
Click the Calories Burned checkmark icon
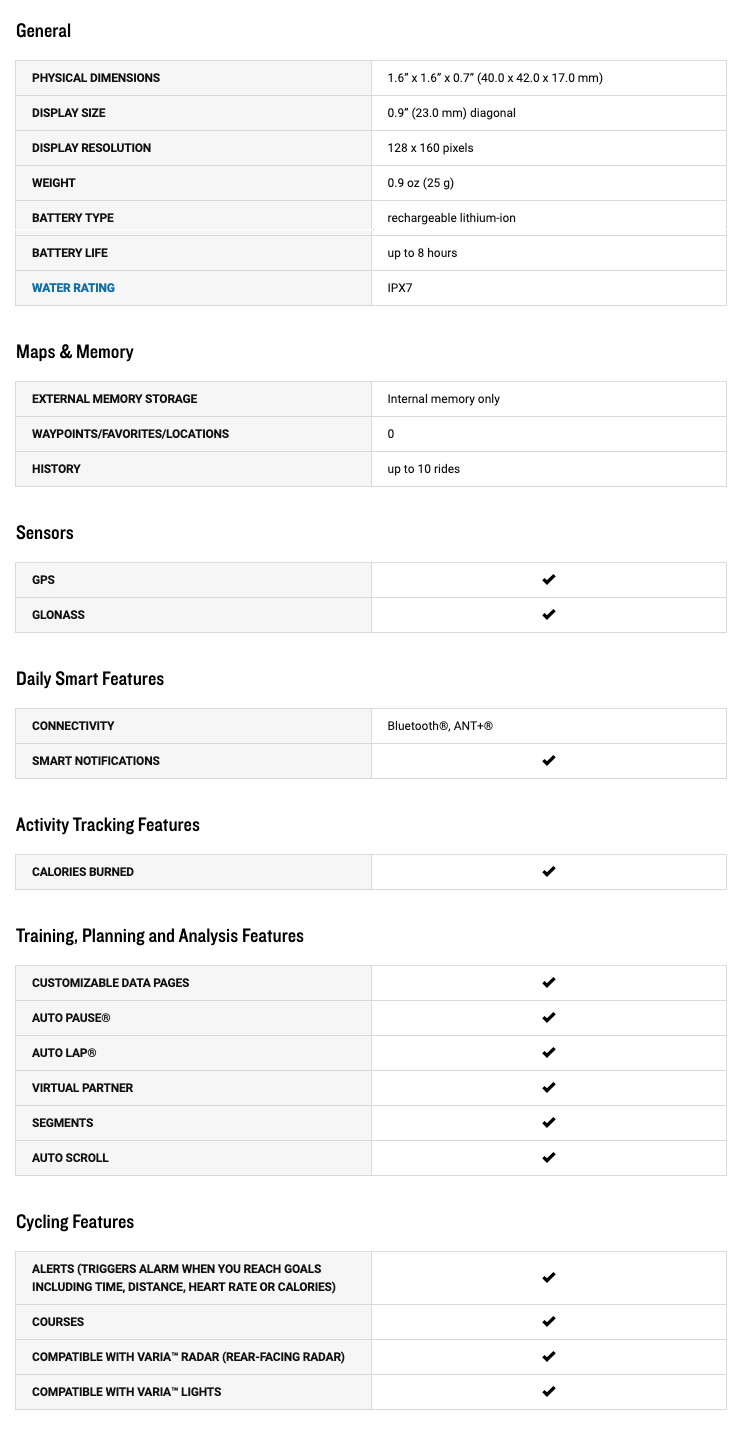tap(548, 872)
